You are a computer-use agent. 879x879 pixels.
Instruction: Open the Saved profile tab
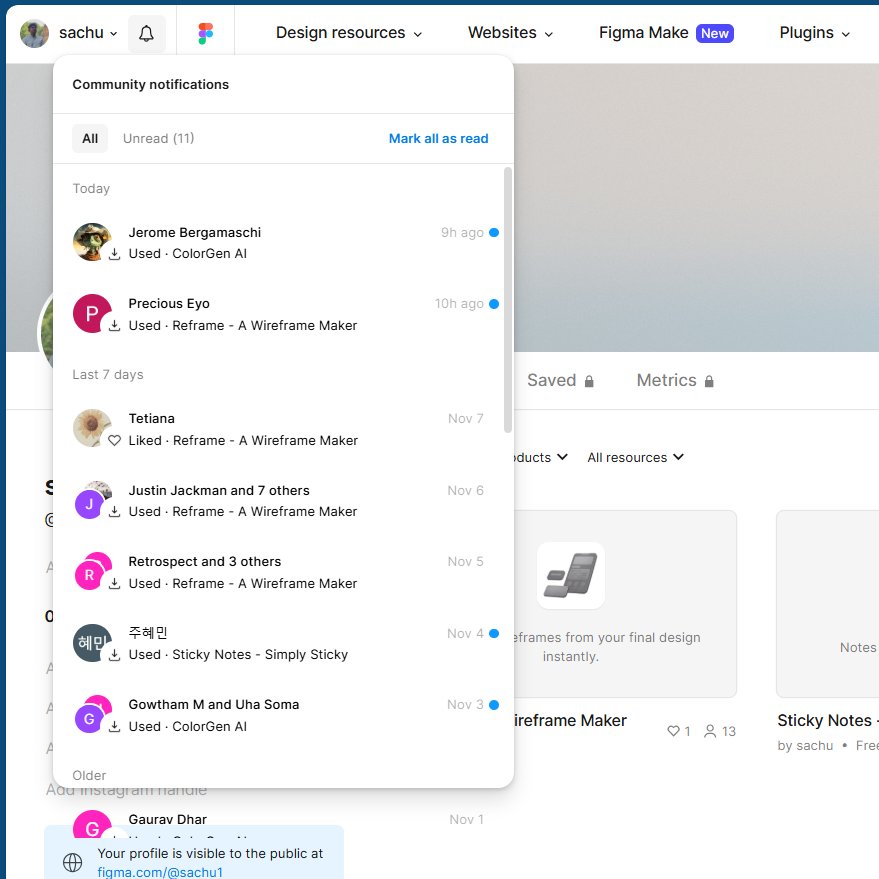560,381
